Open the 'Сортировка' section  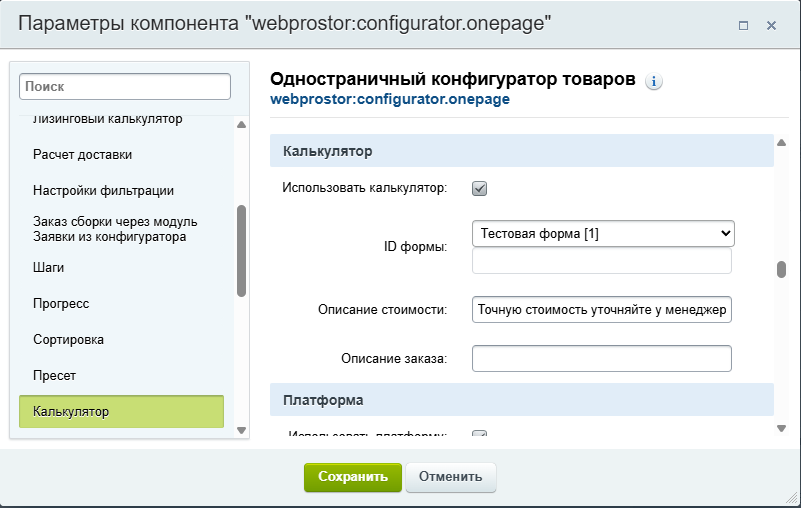click(68, 339)
